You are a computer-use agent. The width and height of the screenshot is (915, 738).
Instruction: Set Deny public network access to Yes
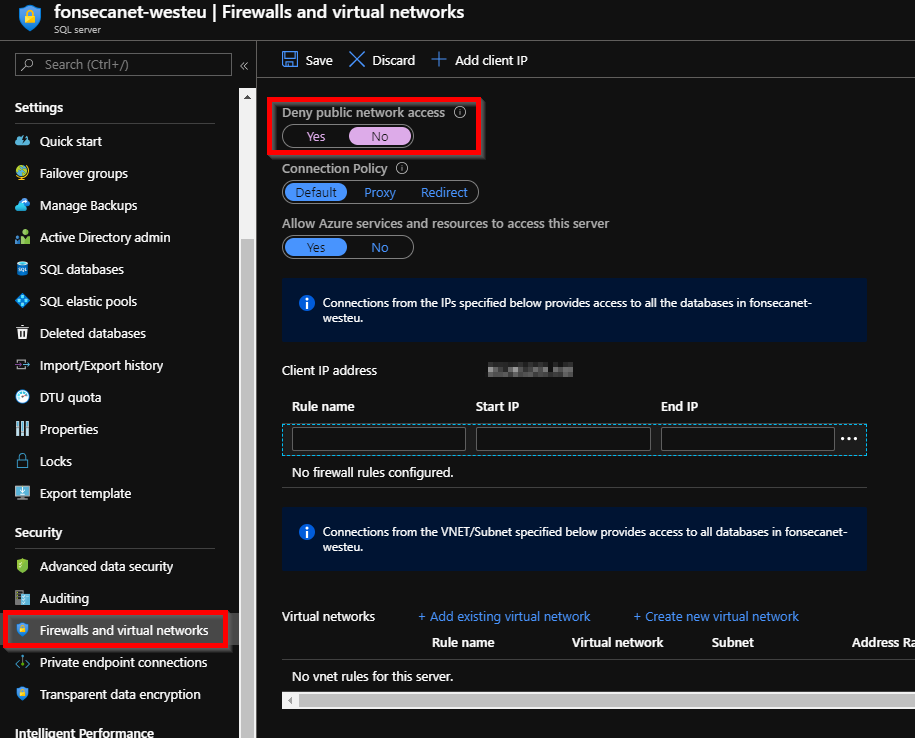click(316, 137)
